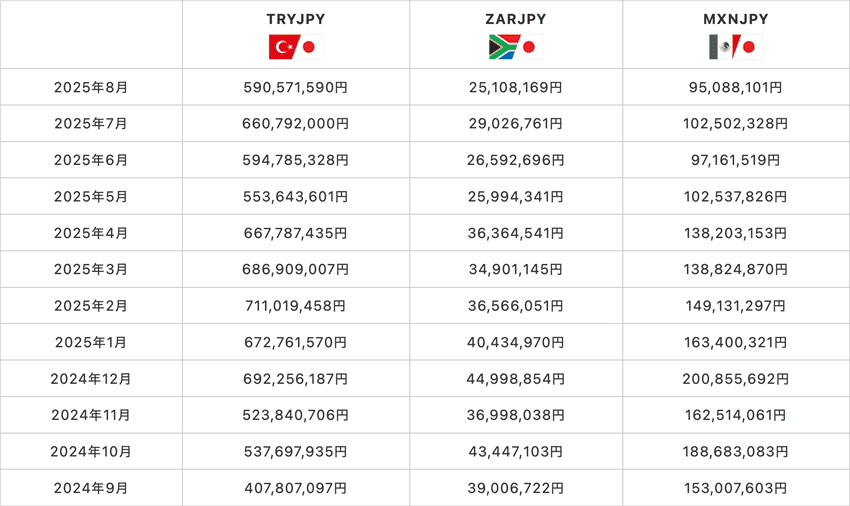Click the 2024年12月 row label

click(x=91, y=379)
